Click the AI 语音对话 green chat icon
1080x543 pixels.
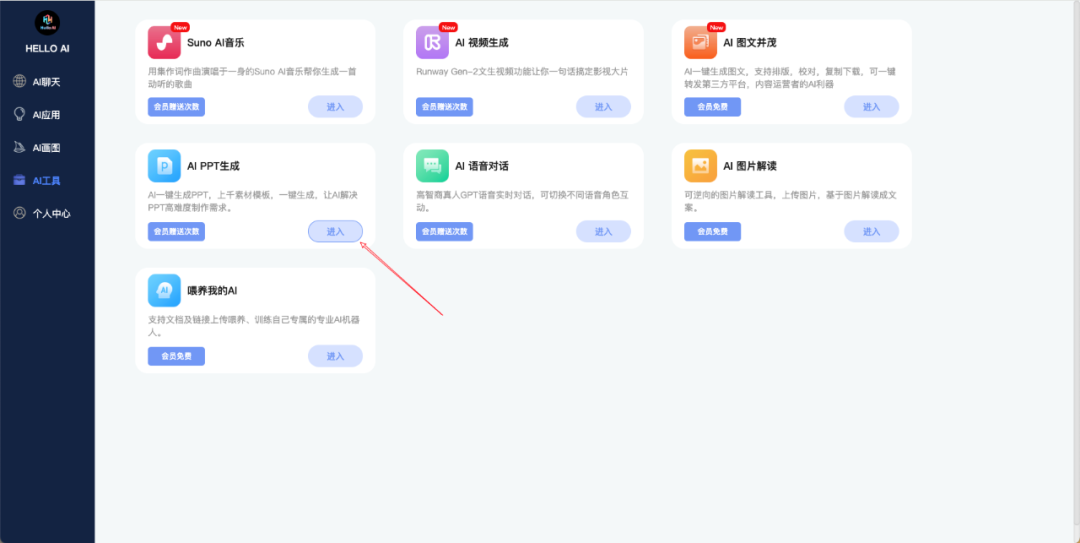click(x=433, y=166)
